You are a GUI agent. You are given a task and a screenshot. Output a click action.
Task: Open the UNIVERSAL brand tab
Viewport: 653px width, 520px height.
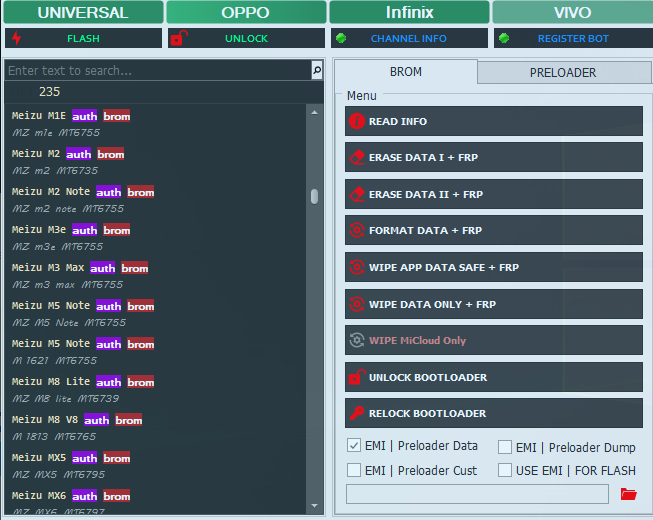(83, 12)
